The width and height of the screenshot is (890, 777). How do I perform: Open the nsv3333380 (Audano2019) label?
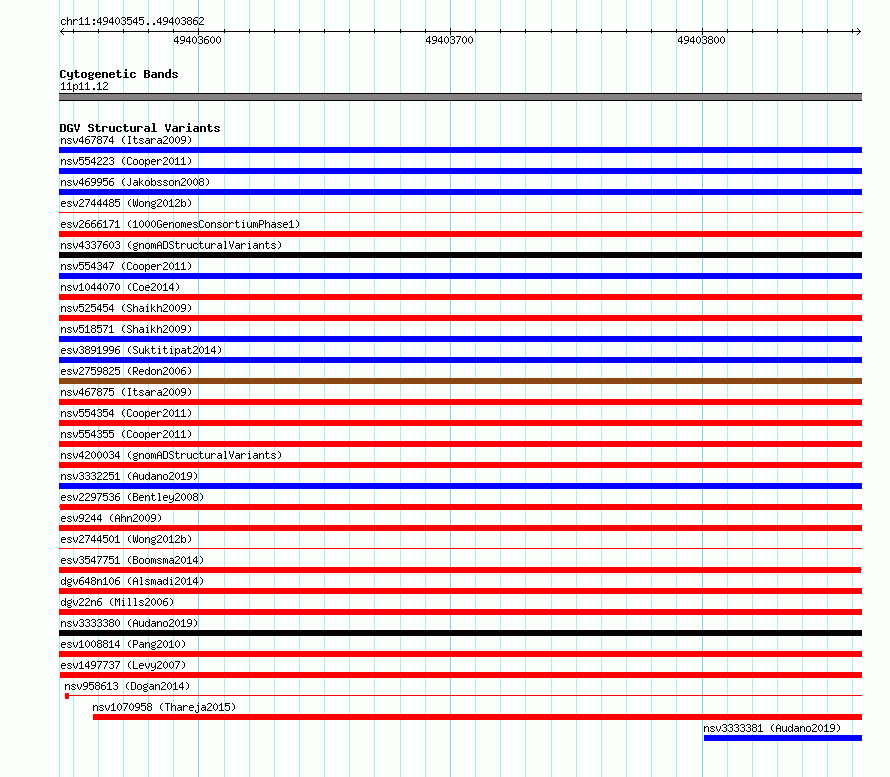tap(129, 623)
